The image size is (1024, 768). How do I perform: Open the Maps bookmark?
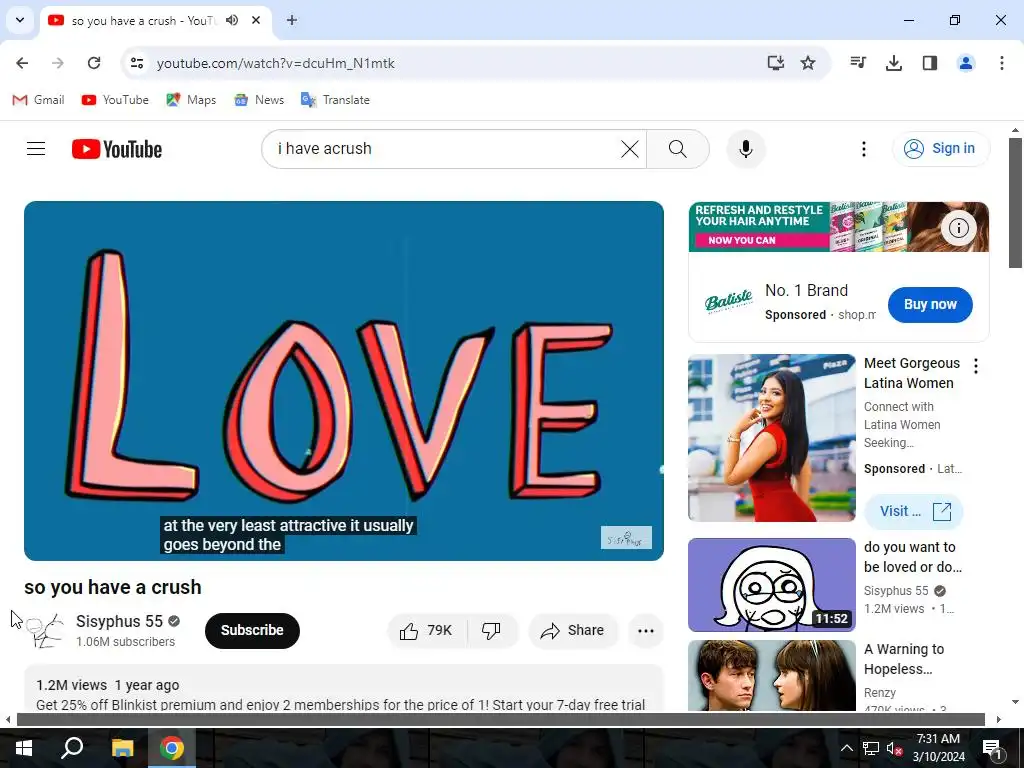click(191, 100)
